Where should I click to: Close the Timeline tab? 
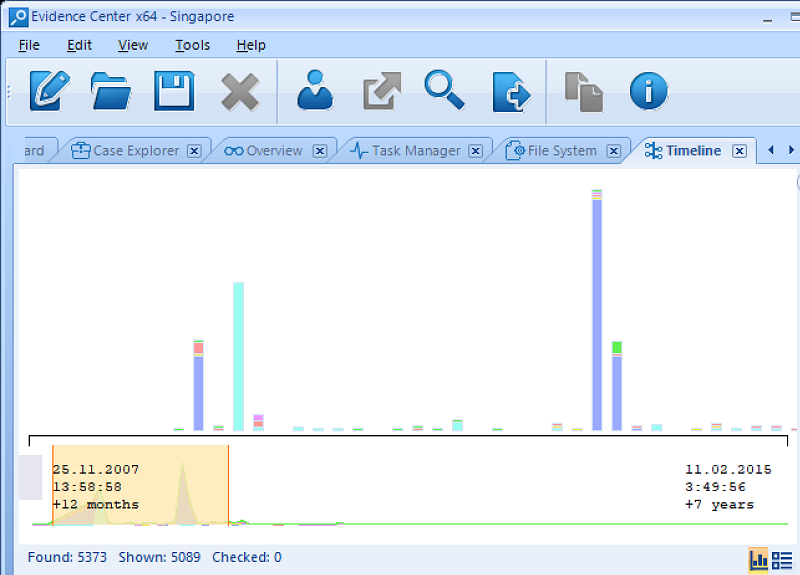coord(739,151)
